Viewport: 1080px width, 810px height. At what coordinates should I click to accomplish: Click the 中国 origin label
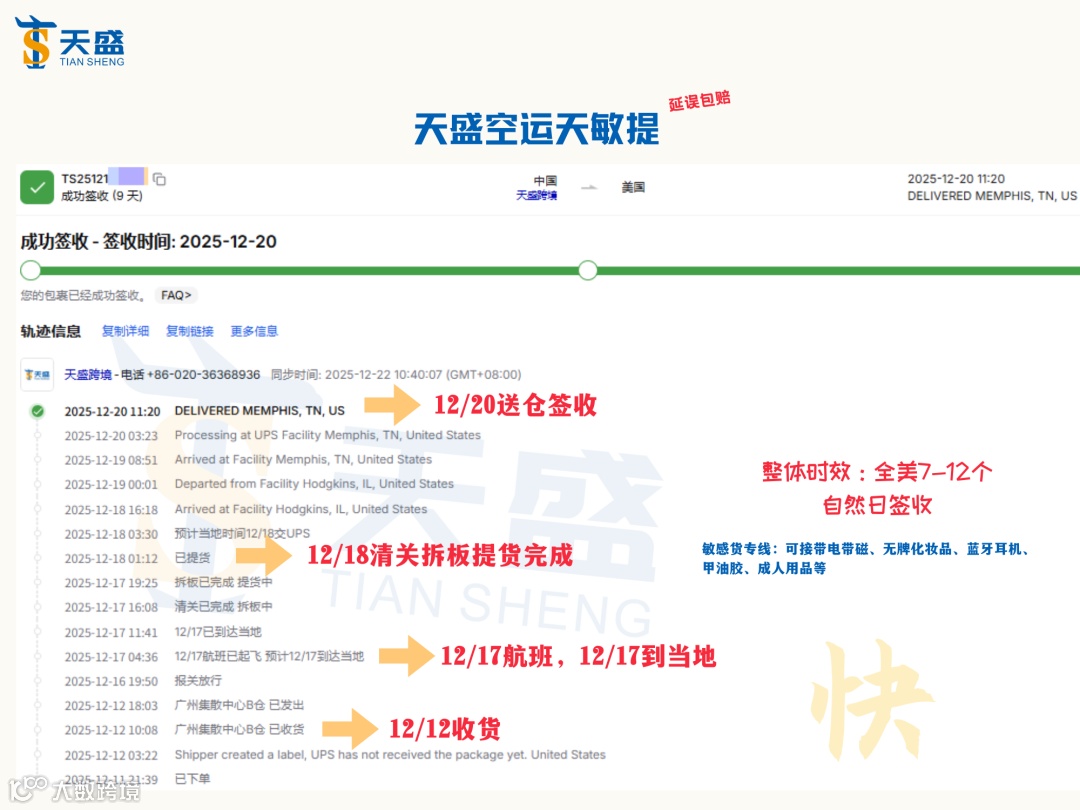(546, 180)
